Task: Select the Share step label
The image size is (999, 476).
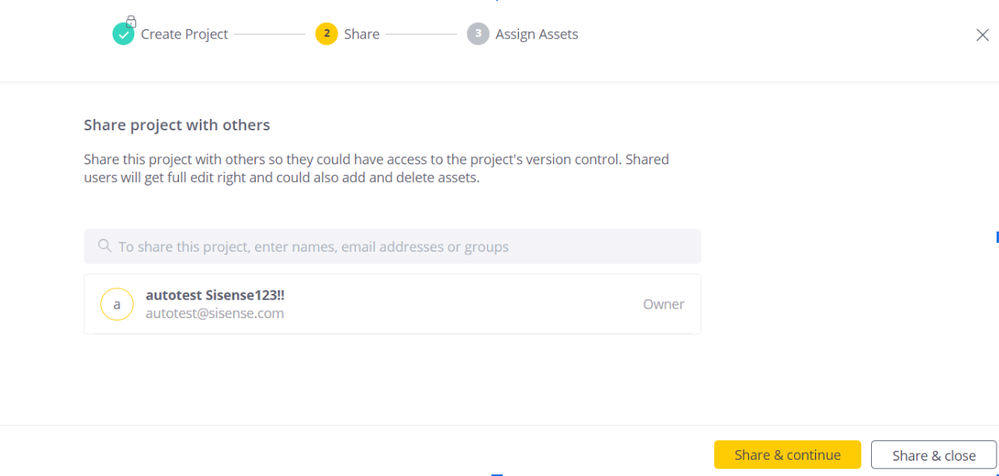Action: point(361,34)
